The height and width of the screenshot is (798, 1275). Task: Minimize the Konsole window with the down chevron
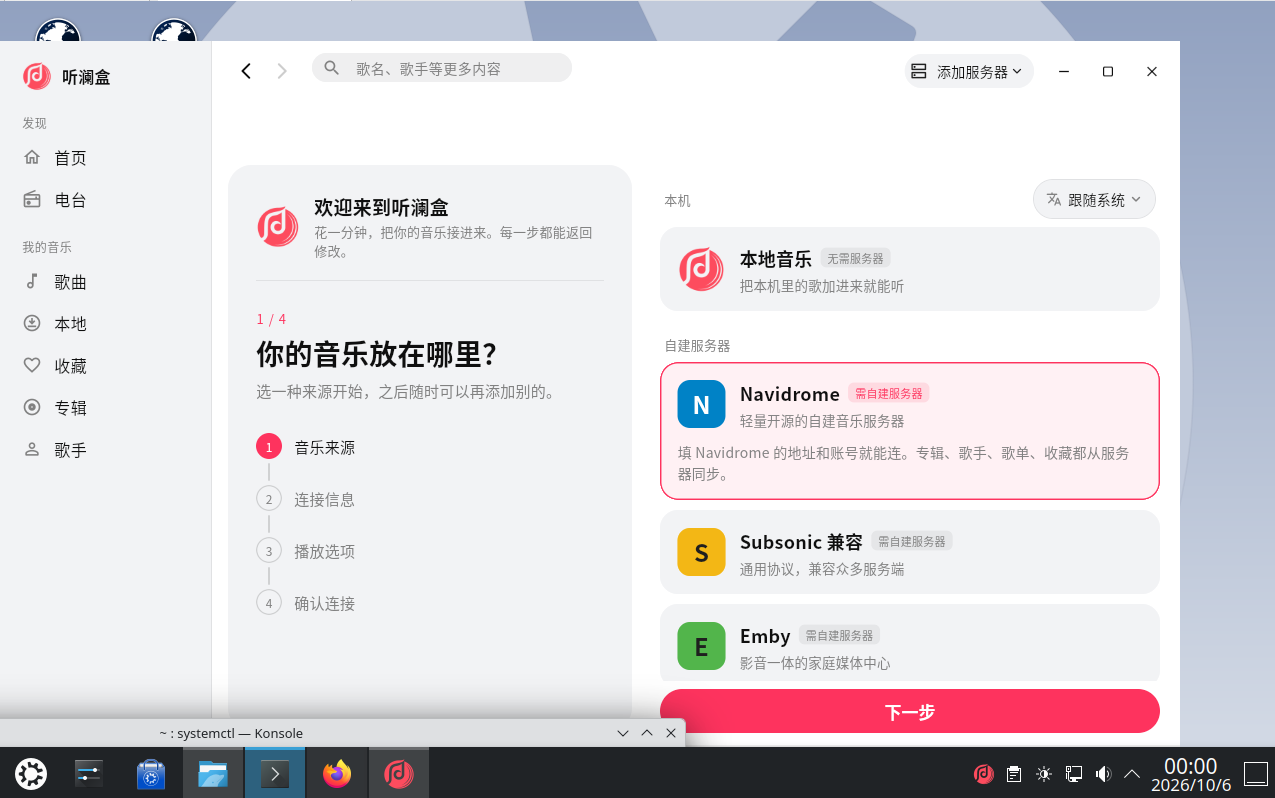click(x=623, y=733)
